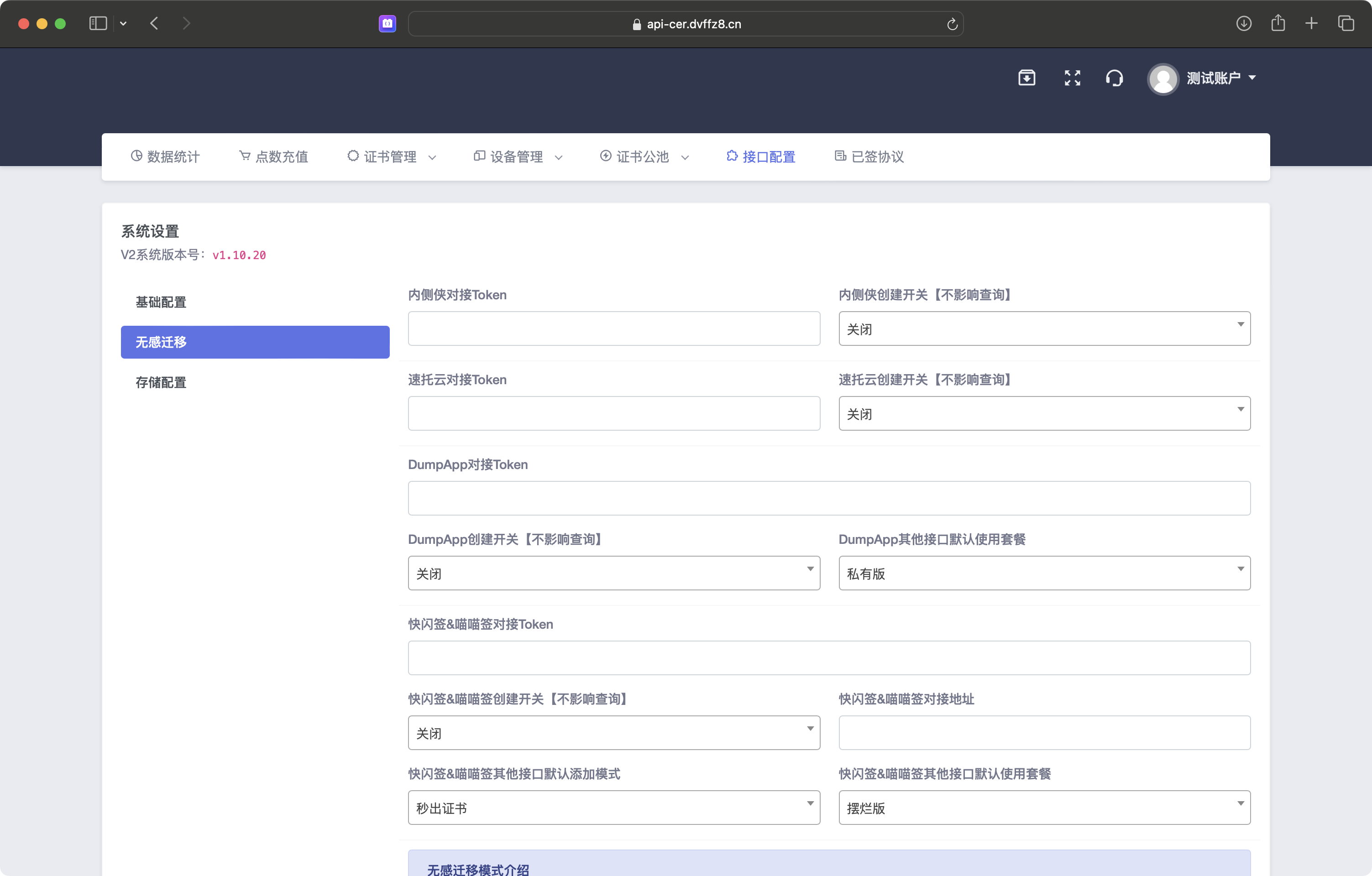The image size is (1372, 876).
Task: Click the purple browser extension icon
Action: pyautogui.click(x=388, y=23)
